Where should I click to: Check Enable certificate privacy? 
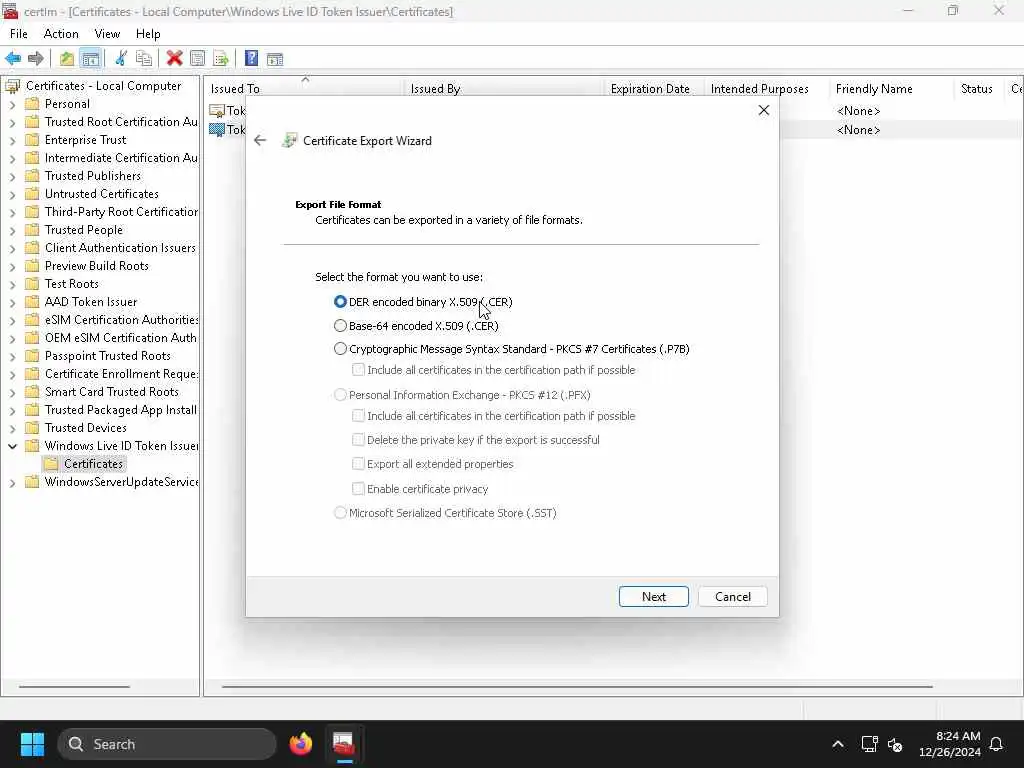(x=358, y=488)
